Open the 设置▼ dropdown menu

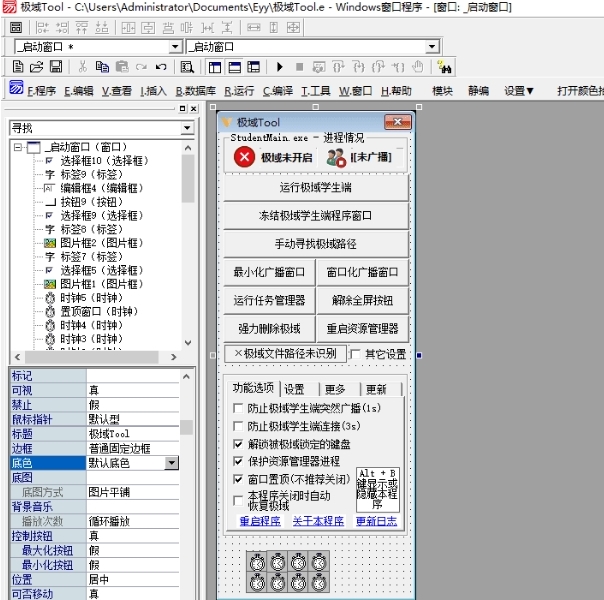click(519, 91)
